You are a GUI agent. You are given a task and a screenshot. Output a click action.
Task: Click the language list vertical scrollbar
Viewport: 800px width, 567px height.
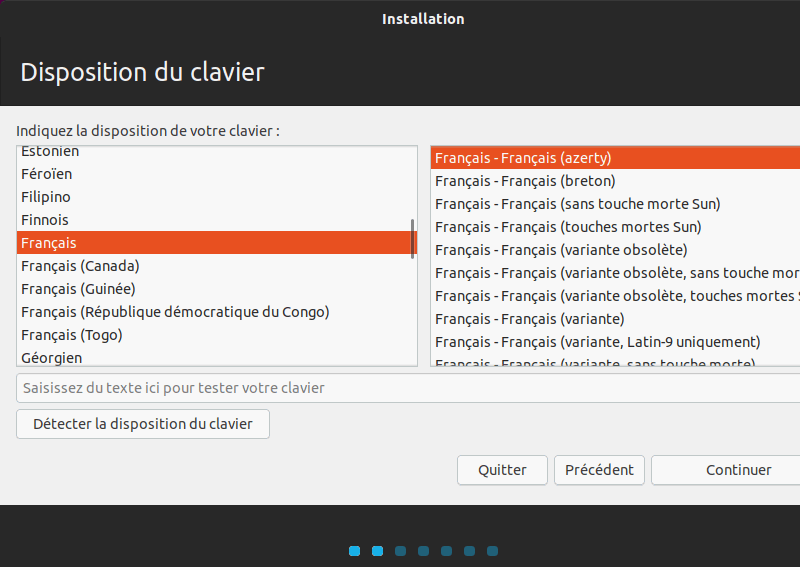(413, 240)
